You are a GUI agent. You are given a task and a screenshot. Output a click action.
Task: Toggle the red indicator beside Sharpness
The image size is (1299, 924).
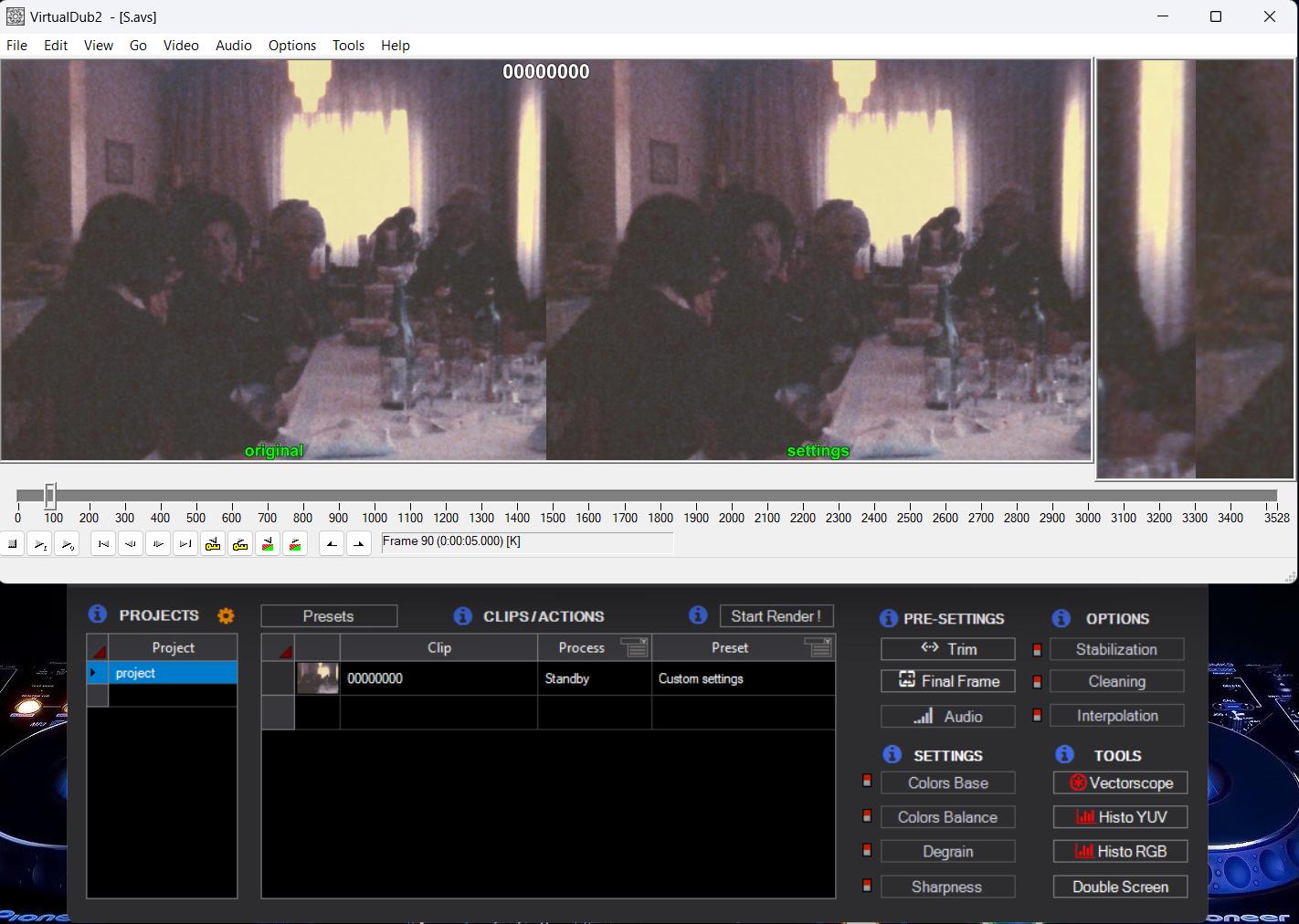click(x=867, y=886)
